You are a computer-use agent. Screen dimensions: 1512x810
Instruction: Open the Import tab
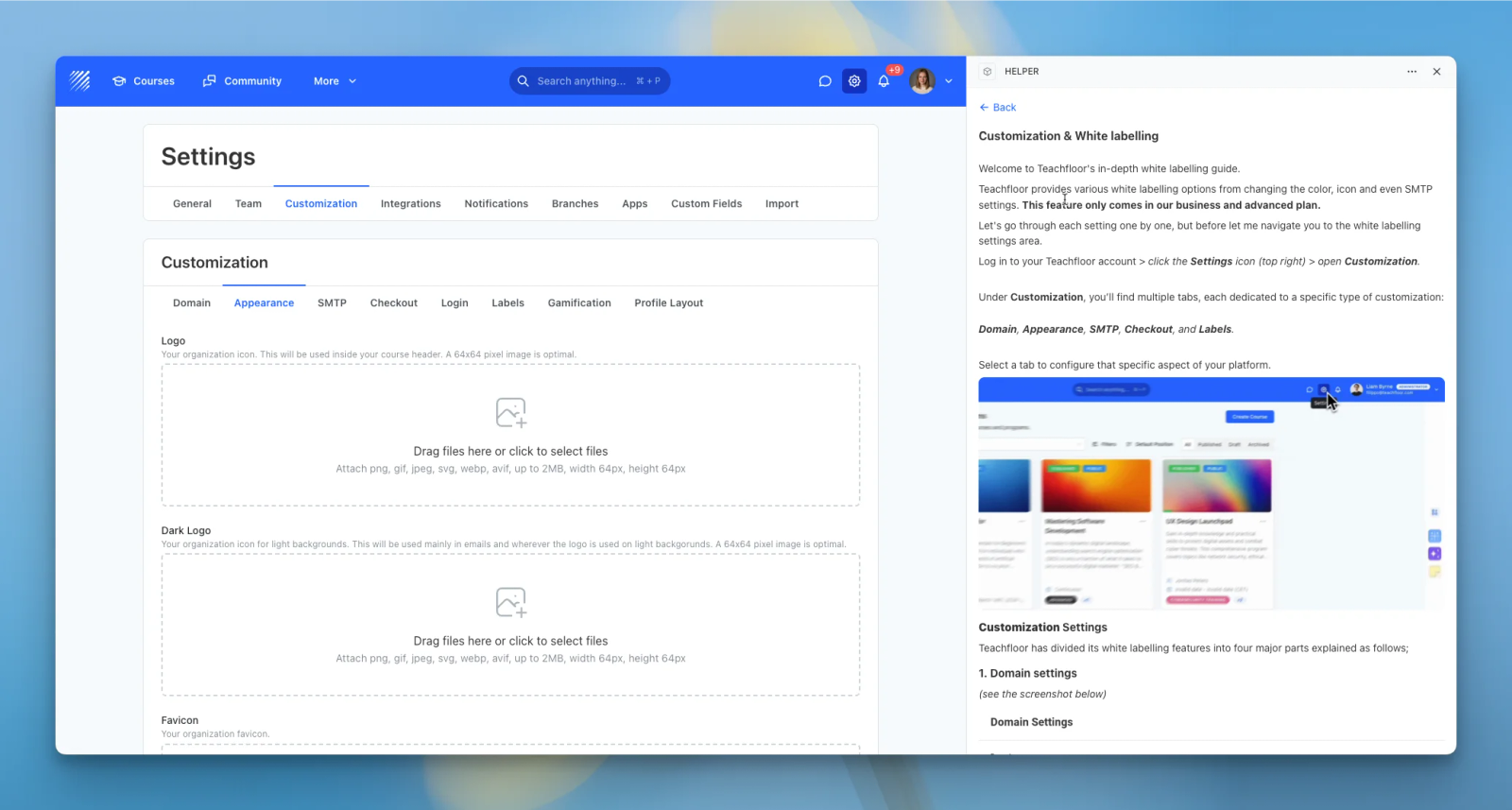pos(782,204)
